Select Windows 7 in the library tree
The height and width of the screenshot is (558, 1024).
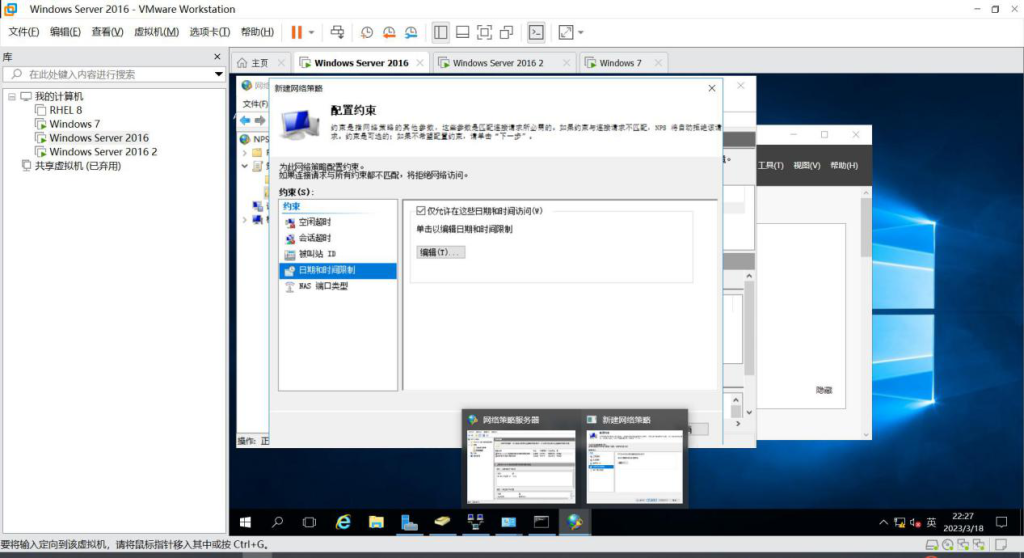(x=74, y=124)
